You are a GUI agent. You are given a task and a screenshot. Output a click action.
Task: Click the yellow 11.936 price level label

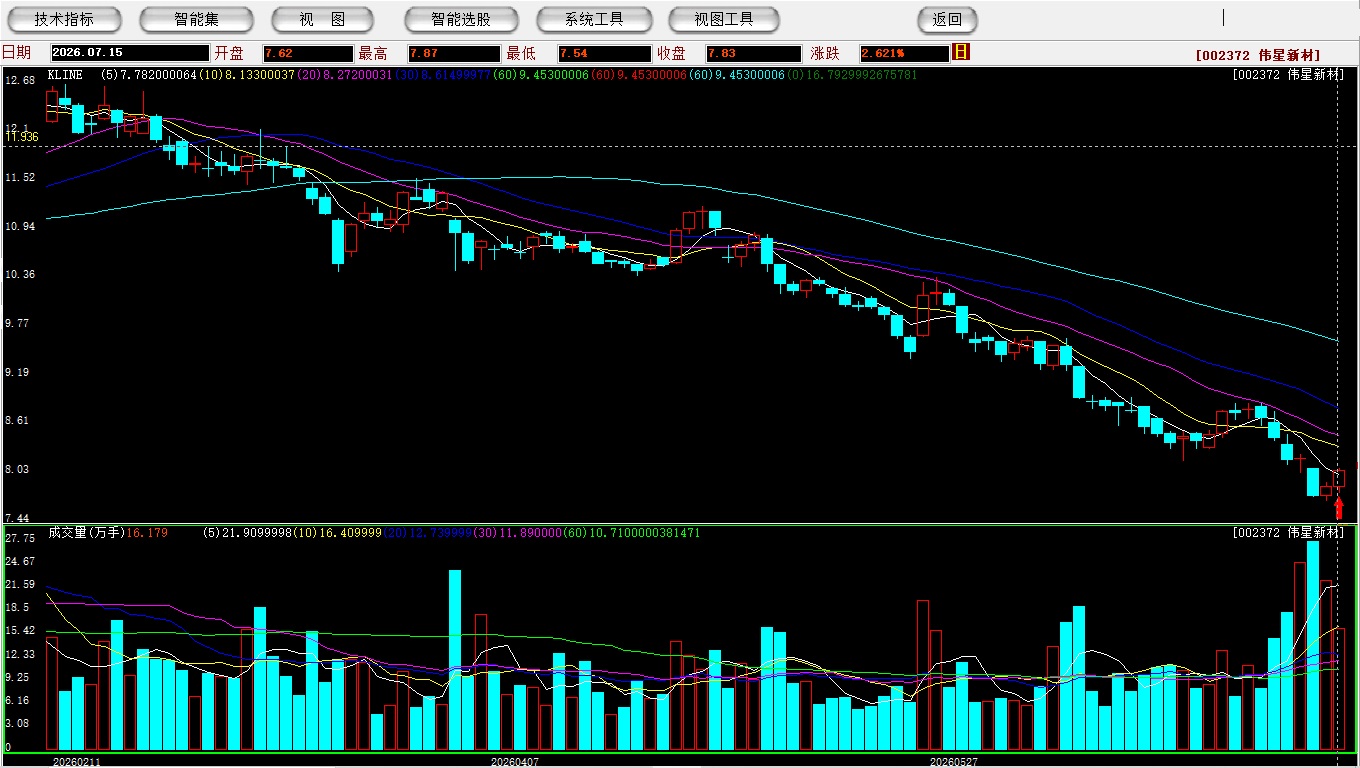(x=20, y=137)
